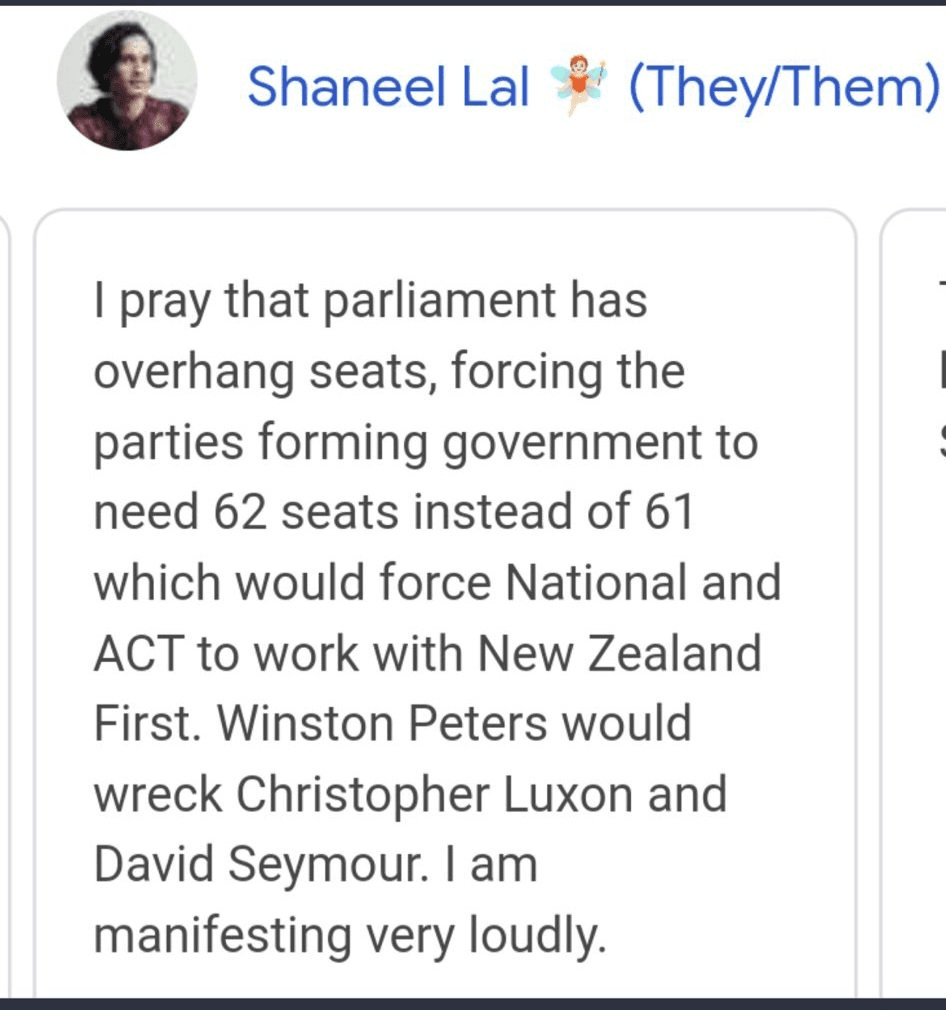
Task: Select the previous card edge on left
Action: [x=5, y=604]
